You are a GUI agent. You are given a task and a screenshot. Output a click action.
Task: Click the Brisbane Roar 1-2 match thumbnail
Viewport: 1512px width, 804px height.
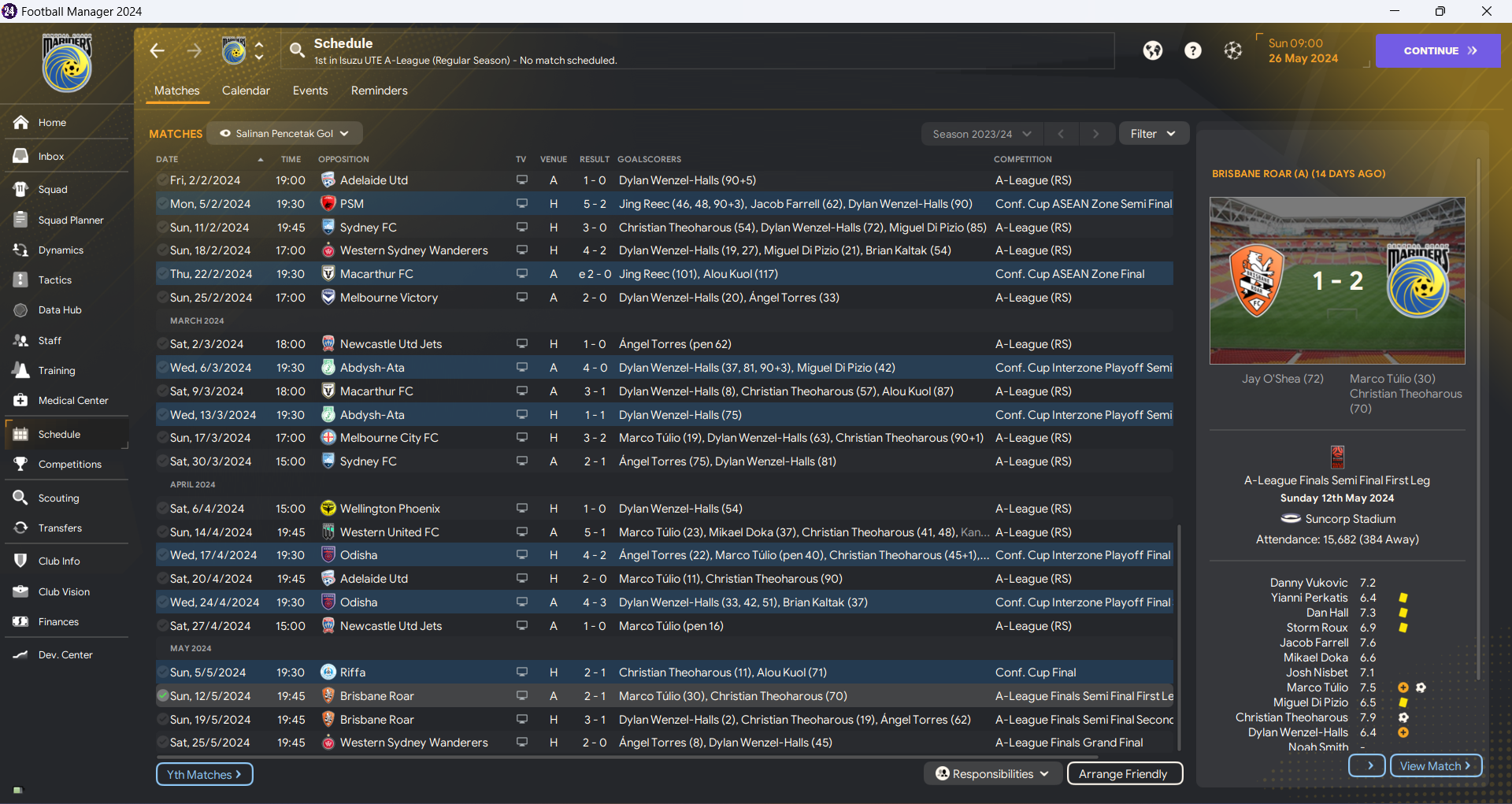point(1337,280)
